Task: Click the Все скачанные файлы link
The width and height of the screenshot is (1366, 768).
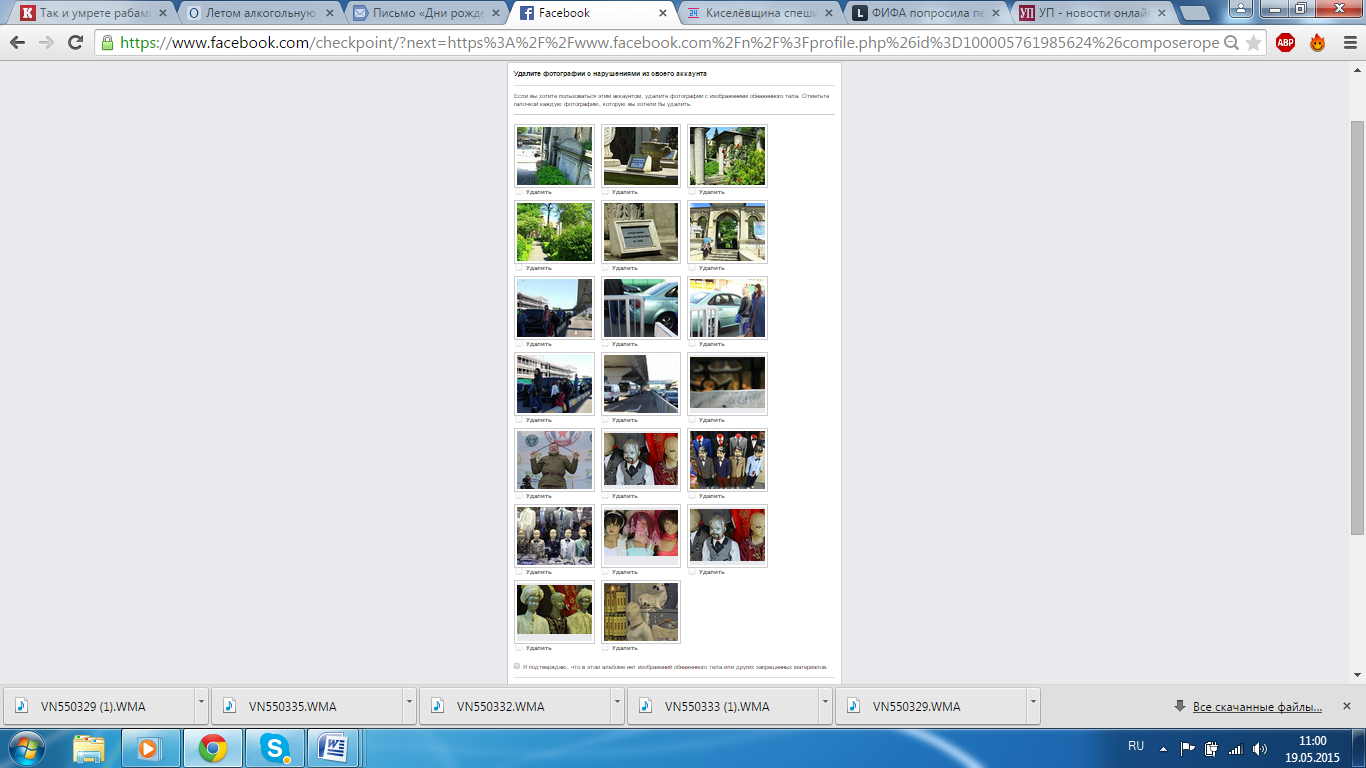Action: 1257,707
